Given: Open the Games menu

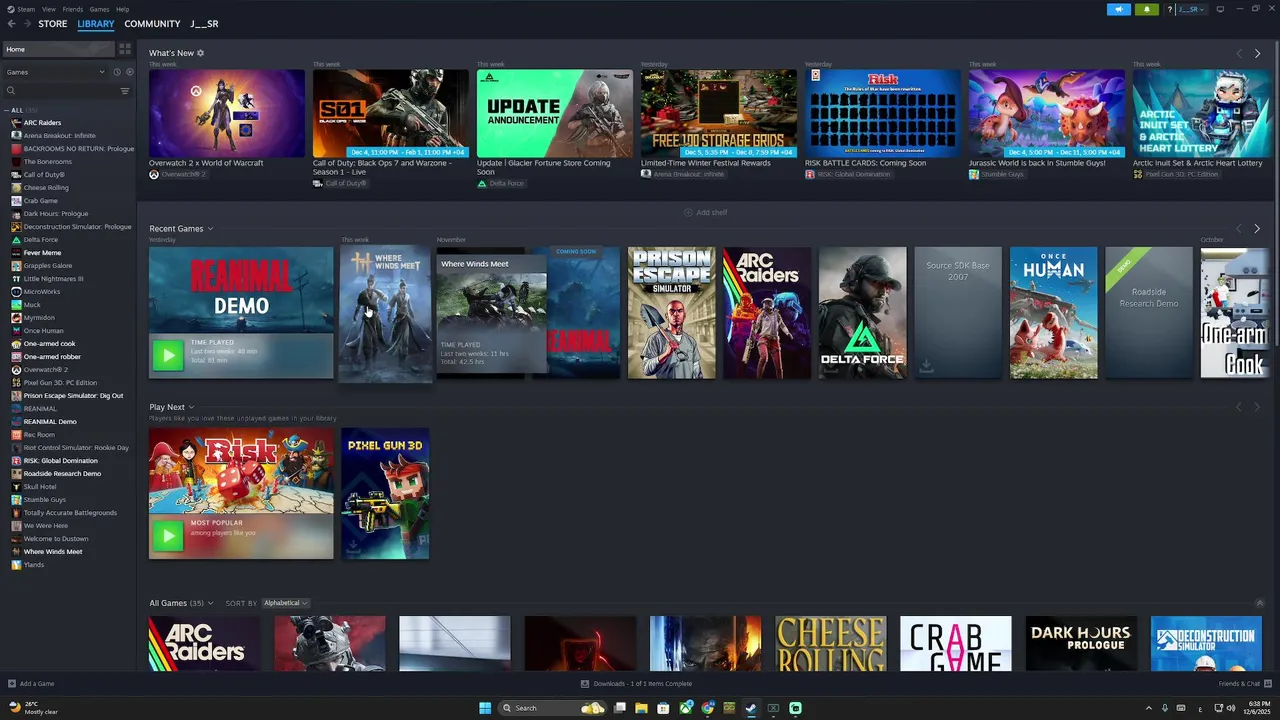Looking at the screenshot, I should pyautogui.click(x=99, y=9).
